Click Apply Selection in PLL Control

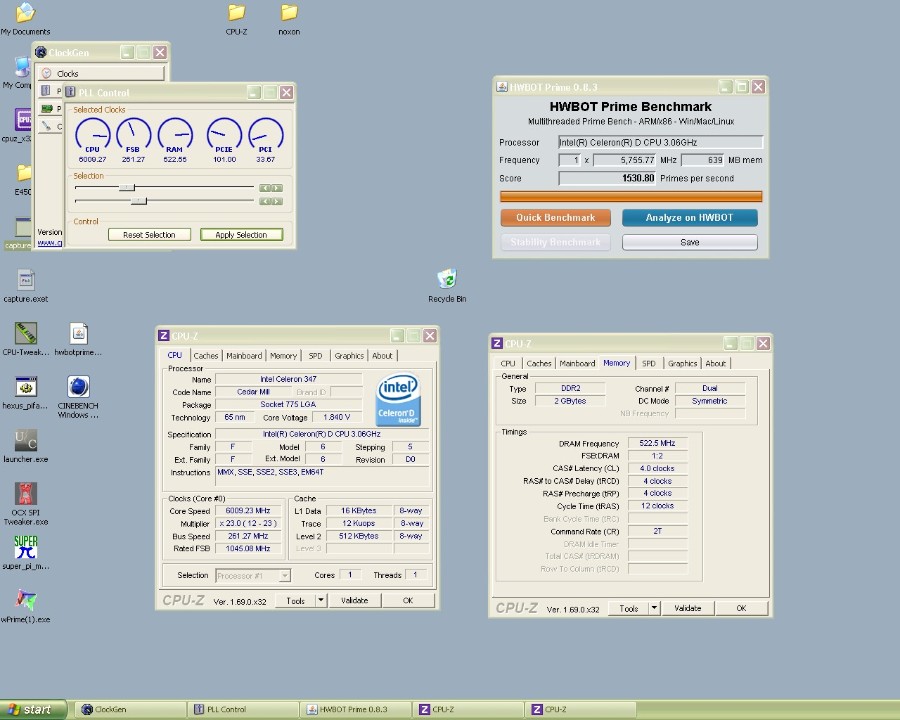pos(241,235)
